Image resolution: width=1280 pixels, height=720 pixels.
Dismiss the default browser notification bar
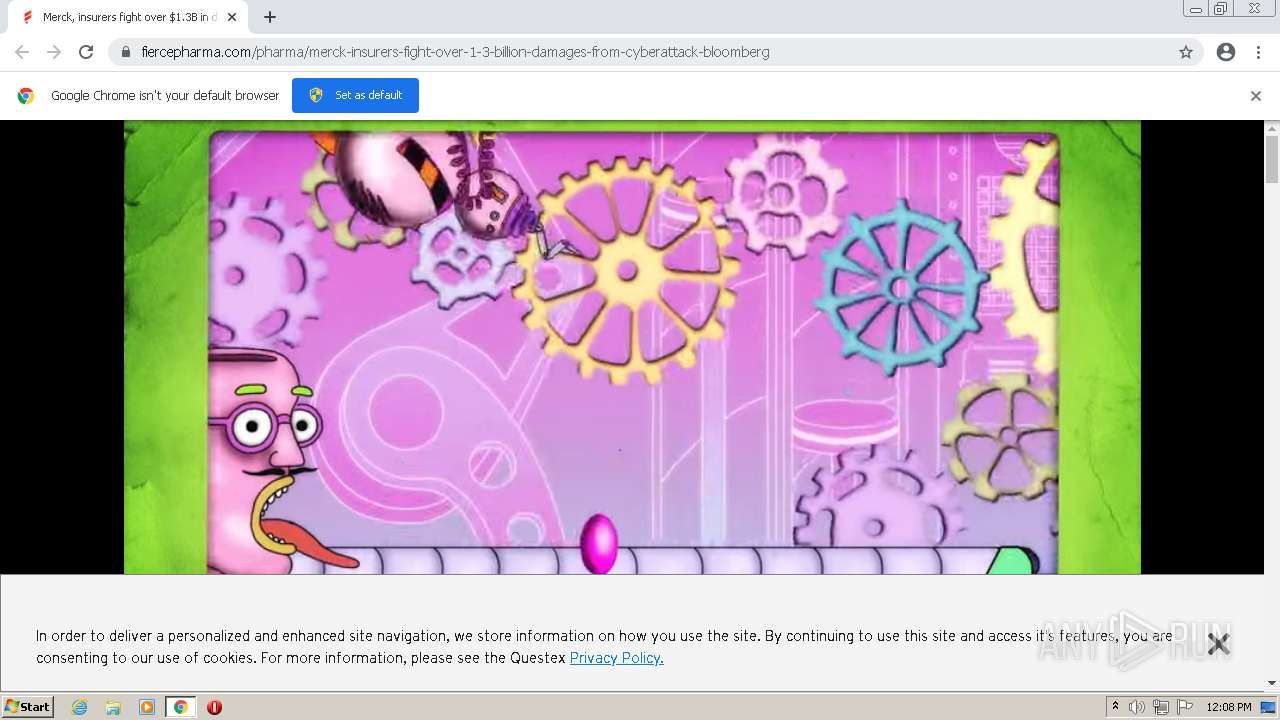pos(1256,96)
